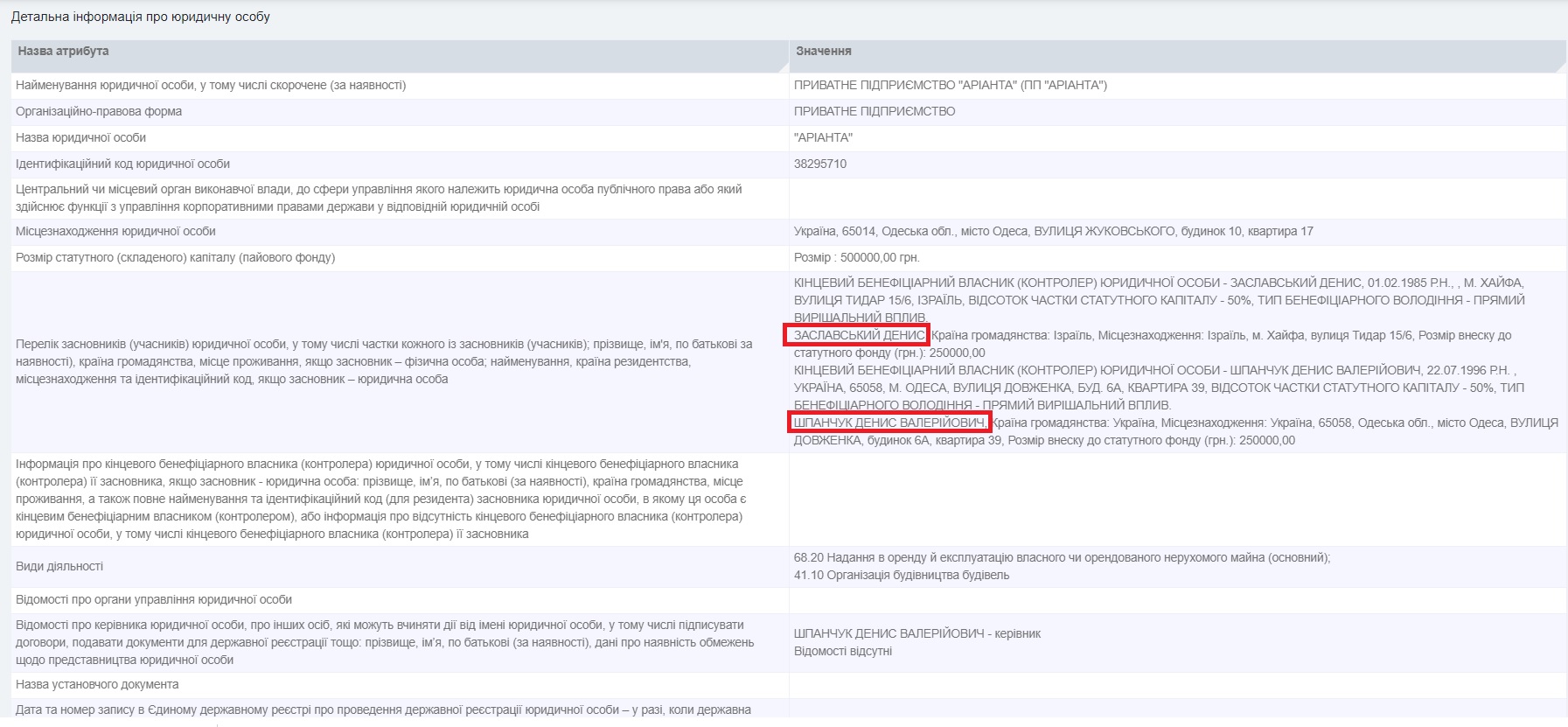This screenshot has width=1568, height=727.
Task: Click the "Значення" column header
Action: click(x=823, y=52)
